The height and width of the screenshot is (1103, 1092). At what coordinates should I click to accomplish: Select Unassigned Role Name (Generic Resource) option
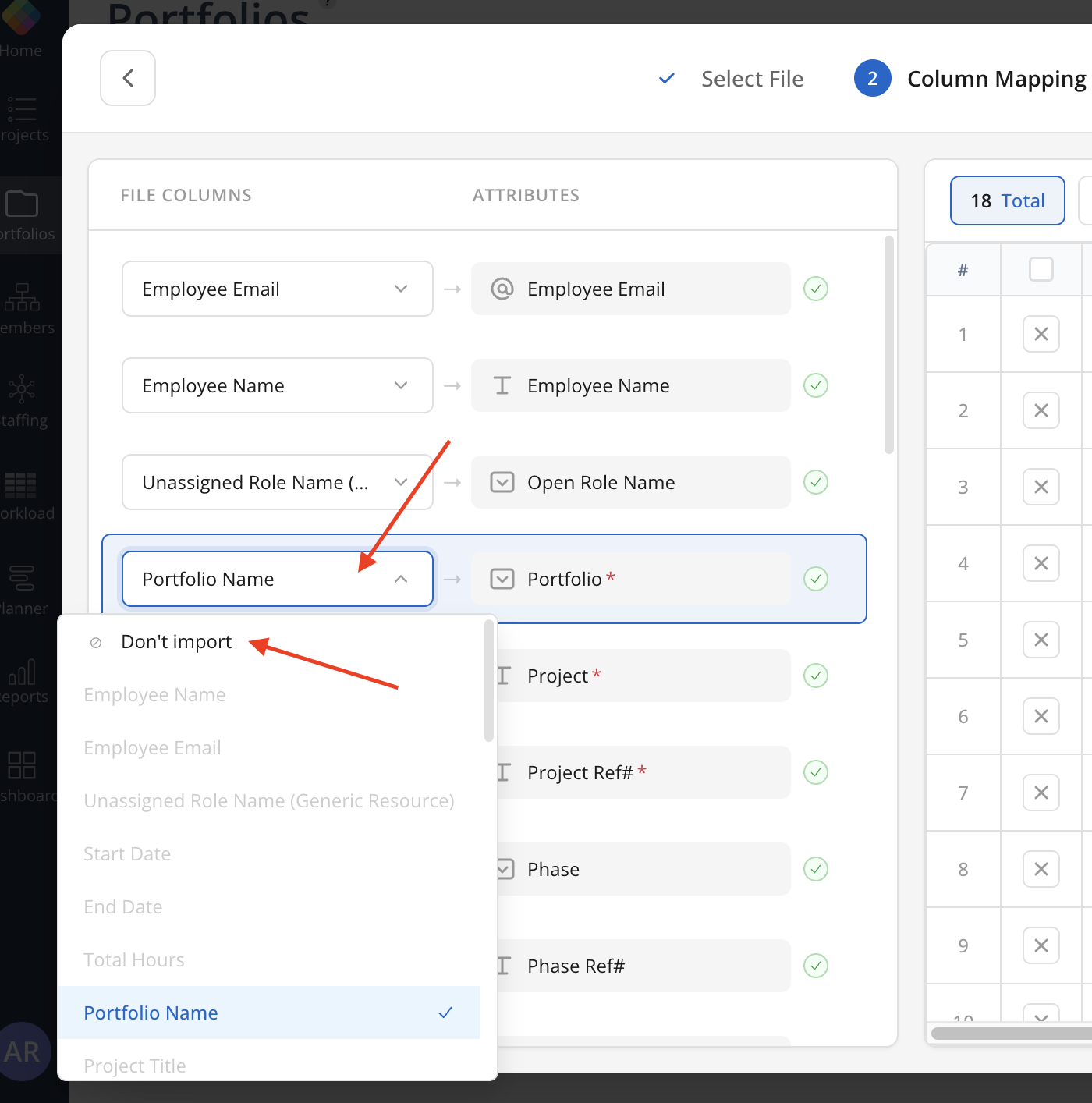269,801
